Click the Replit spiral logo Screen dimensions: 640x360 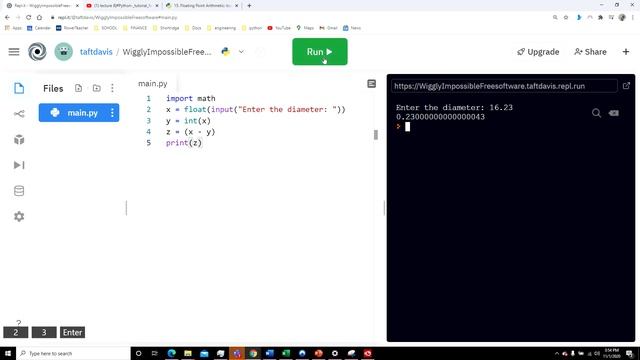[x=37, y=52]
